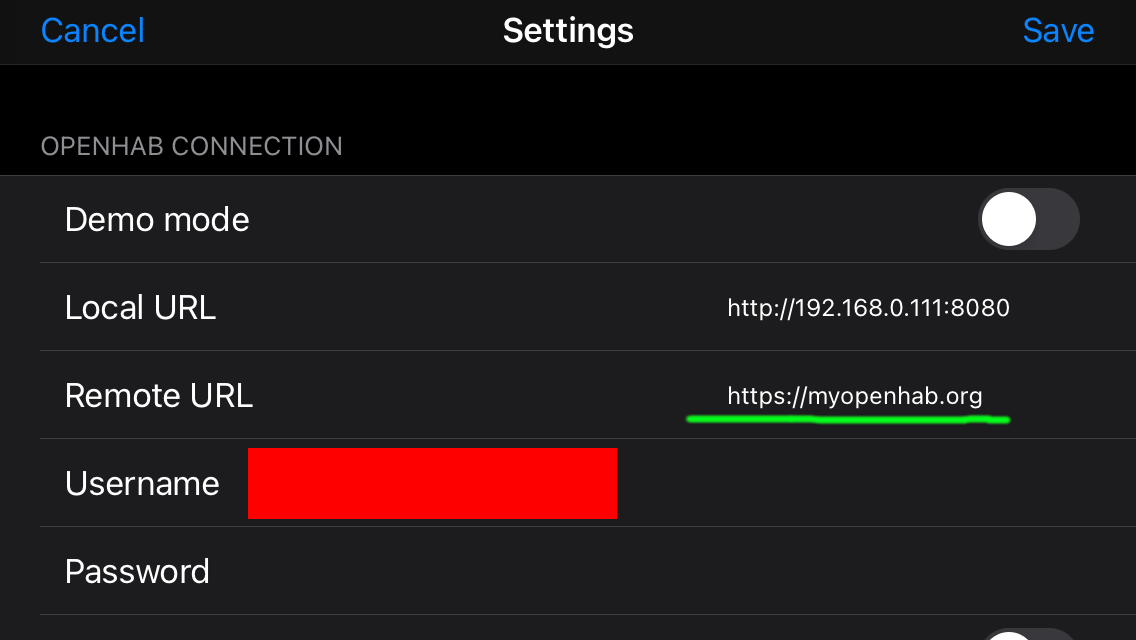
Task: Tap the Demo mode label
Action: [157, 220]
